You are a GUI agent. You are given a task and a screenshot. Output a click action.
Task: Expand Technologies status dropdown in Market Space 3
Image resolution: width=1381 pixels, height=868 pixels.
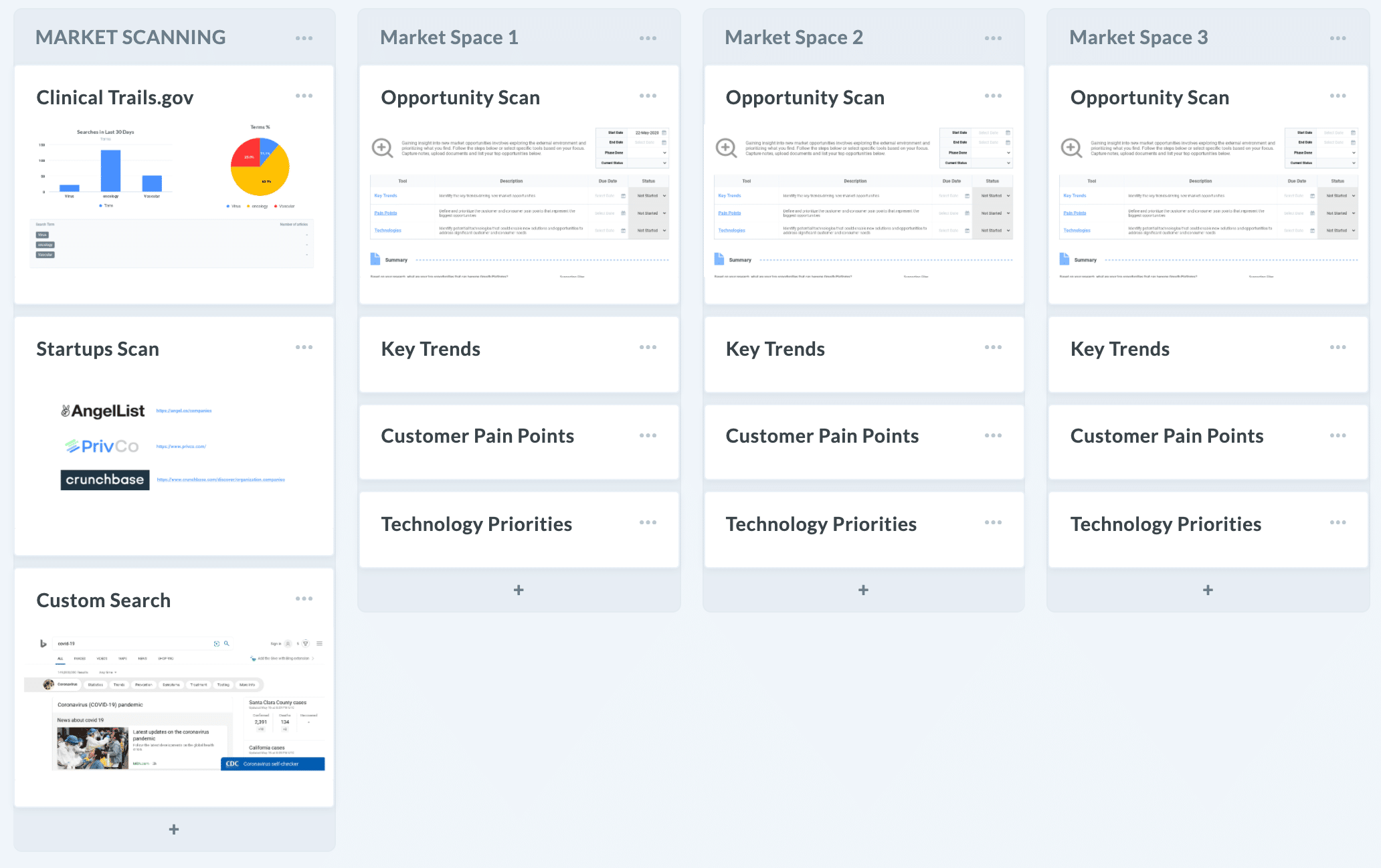pos(1340,231)
